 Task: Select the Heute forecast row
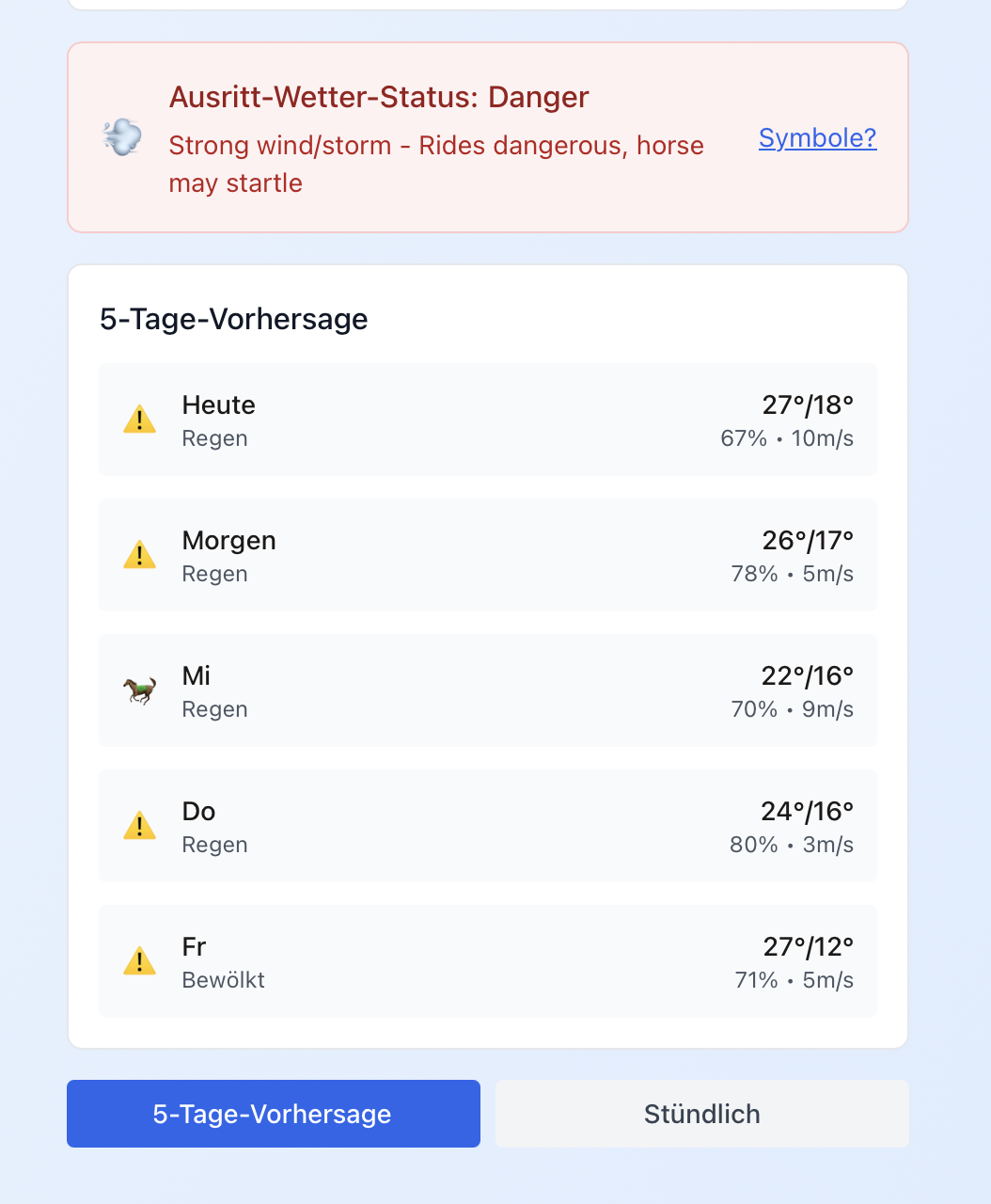pyautogui.click(x=487, y=420)
